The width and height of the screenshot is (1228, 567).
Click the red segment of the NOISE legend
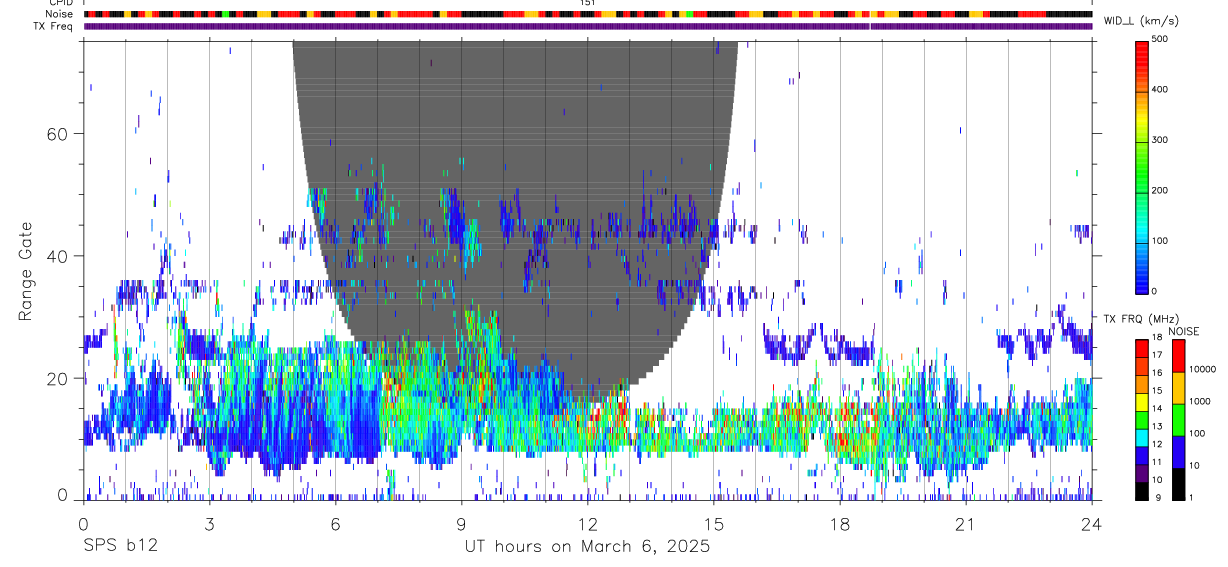click(x=1178, y=356)
